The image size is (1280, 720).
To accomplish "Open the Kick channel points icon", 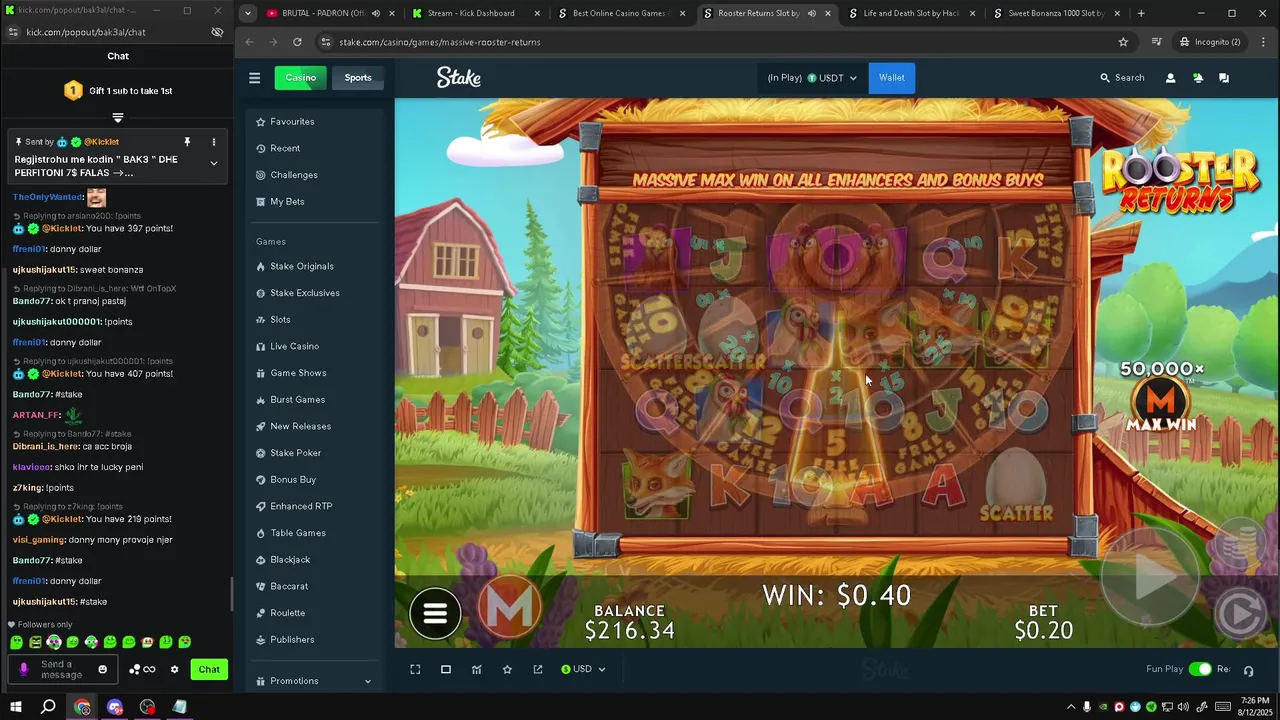I will click(x=143, y=669).
